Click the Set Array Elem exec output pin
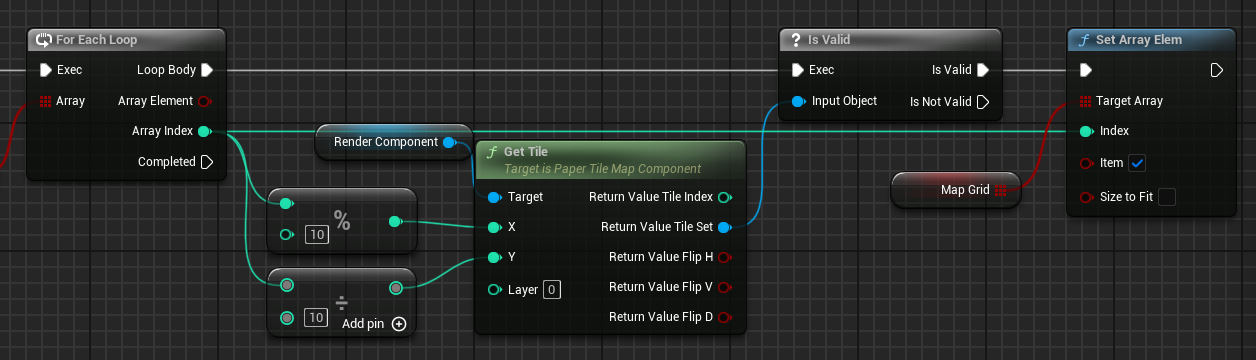 point(1217,70)
